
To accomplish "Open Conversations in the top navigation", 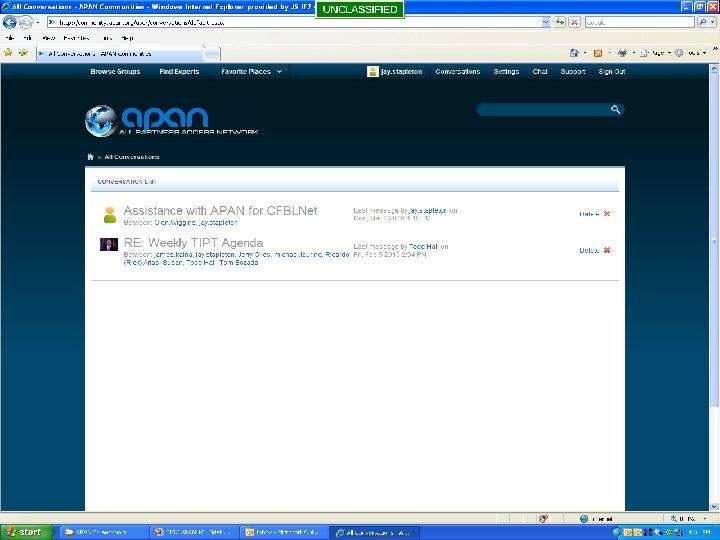I will point(458,72).
